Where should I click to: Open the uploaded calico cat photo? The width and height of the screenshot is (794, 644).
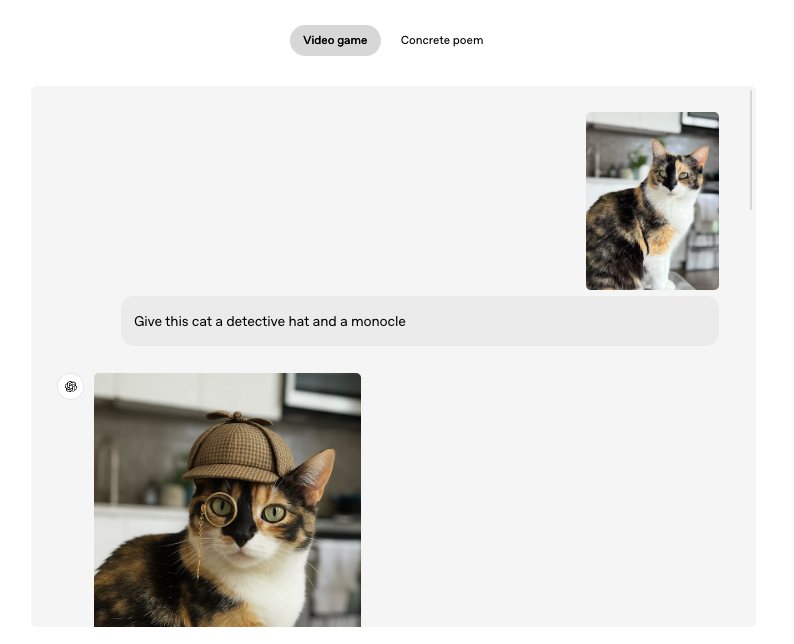point(652,201)
